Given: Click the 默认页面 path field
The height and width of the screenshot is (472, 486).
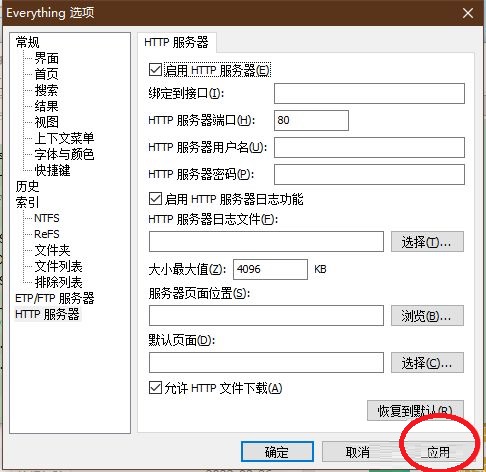Looking at the screenshot, I should 266,363.
